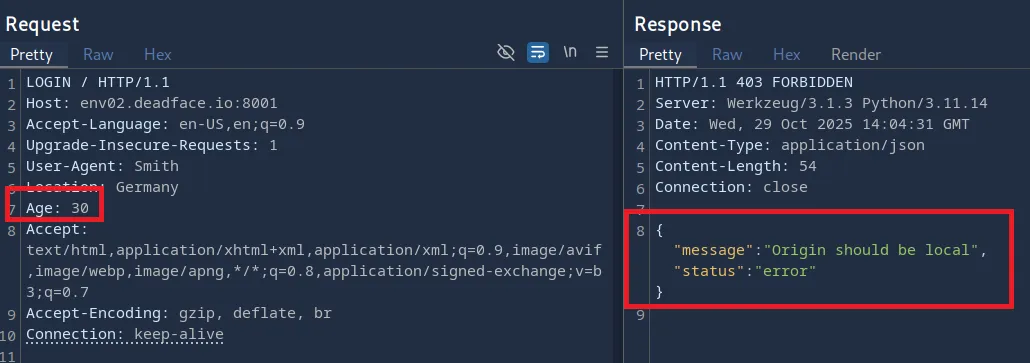Toggle hide non-printable characters eye icon

click(506, 53)
